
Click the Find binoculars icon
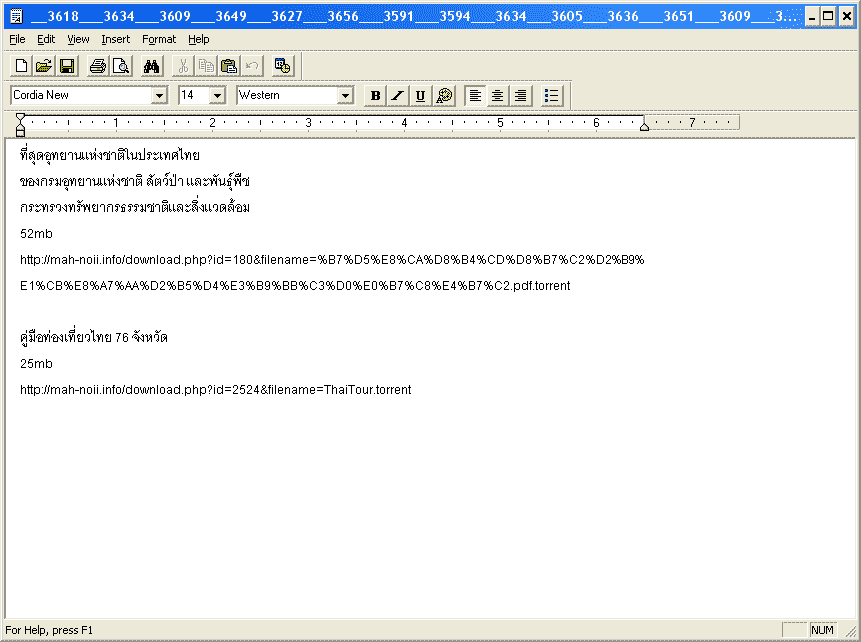tap(152, 66)
